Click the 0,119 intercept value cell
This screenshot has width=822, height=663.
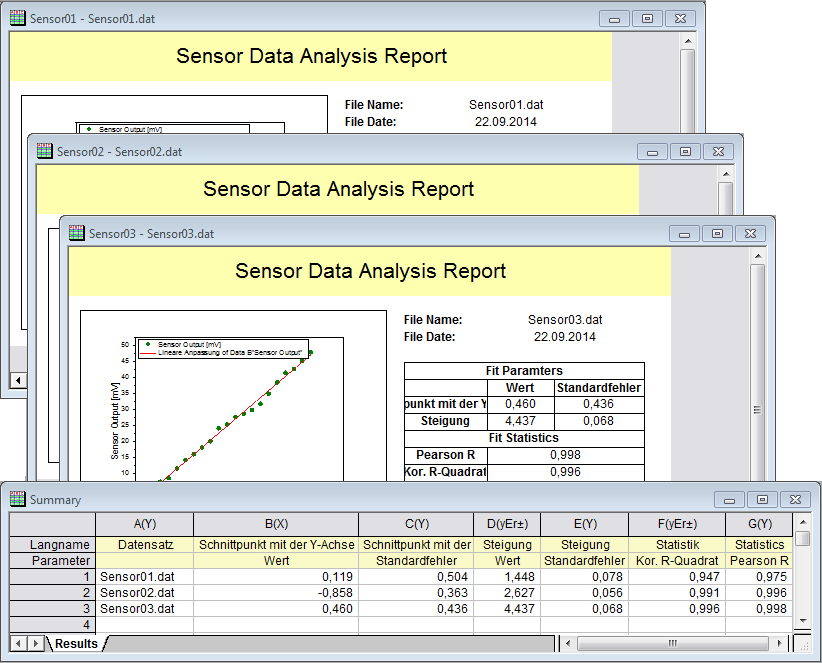pyautogui.click(x=276, y=577)
